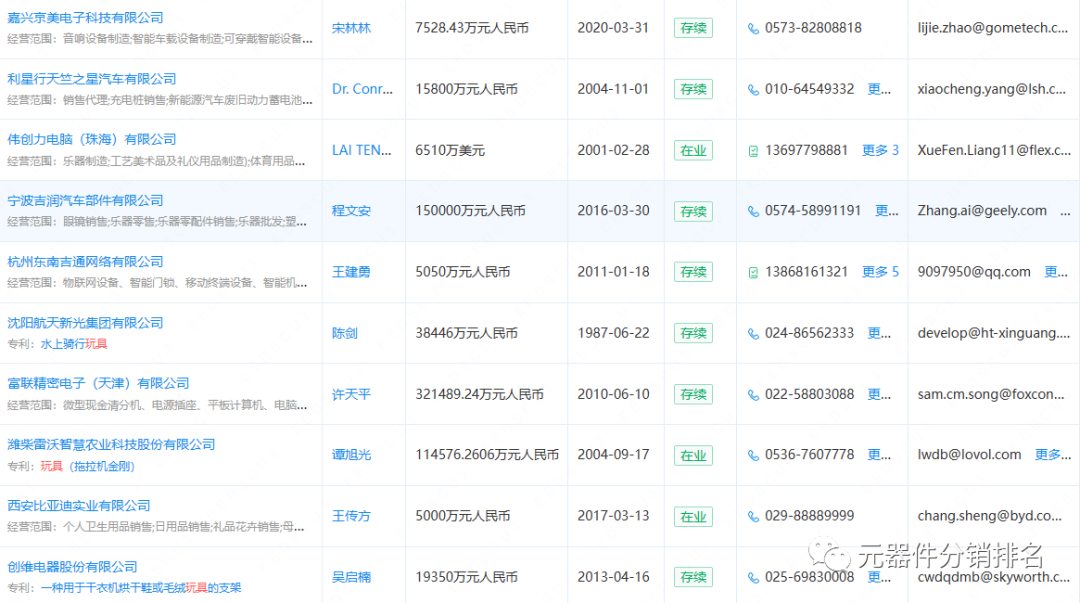Image resolution: width=1080 pixels, height=603 pixels.
Task: Open company 沈阳航天新光集团有限公司
Action: (85, 323)
